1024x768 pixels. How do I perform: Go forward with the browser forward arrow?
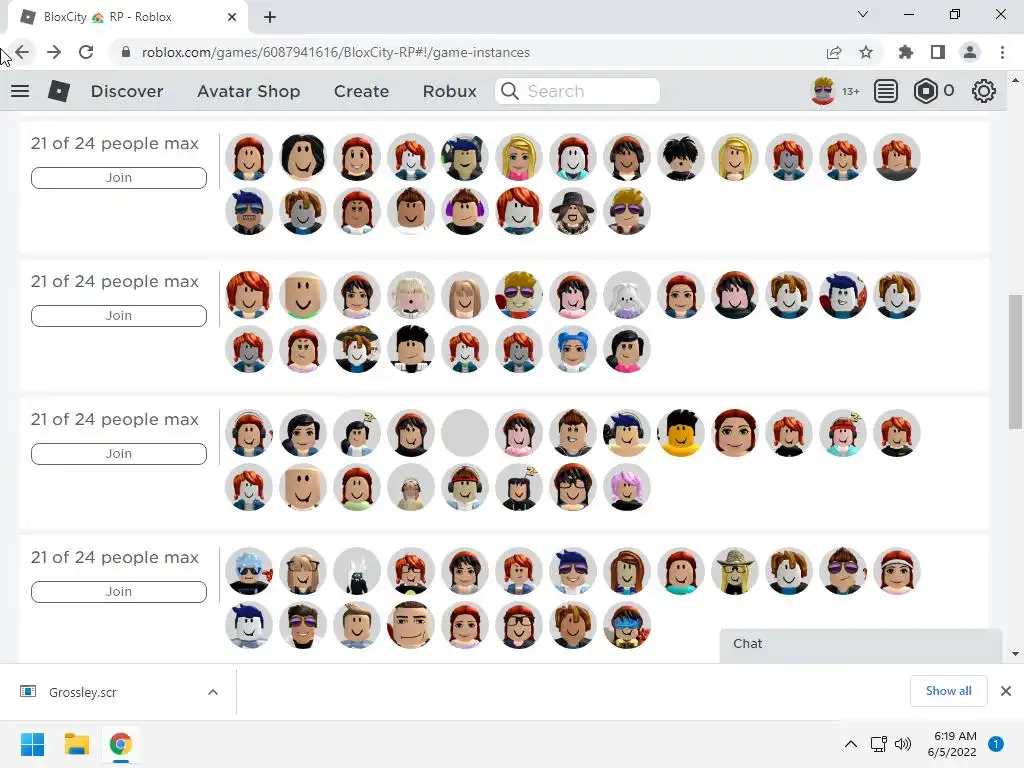pos(54,52)
